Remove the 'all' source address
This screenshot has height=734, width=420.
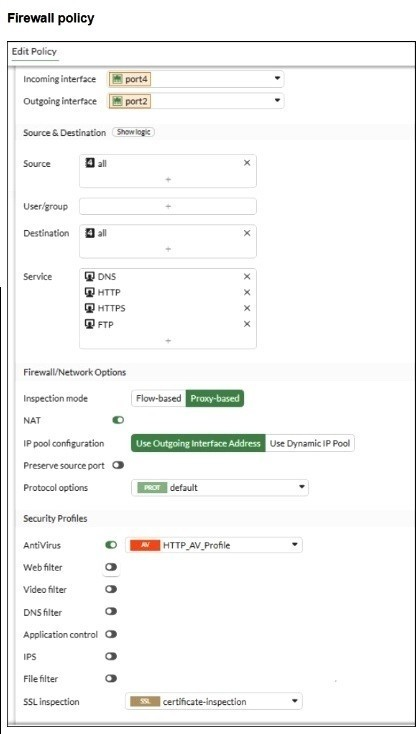pyautogui.click(x=247, y=163)
